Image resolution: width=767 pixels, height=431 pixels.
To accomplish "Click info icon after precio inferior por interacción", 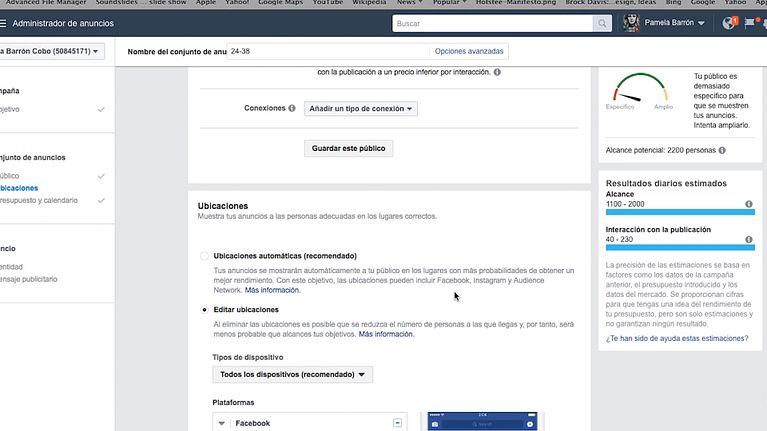I will pos(497,72).
